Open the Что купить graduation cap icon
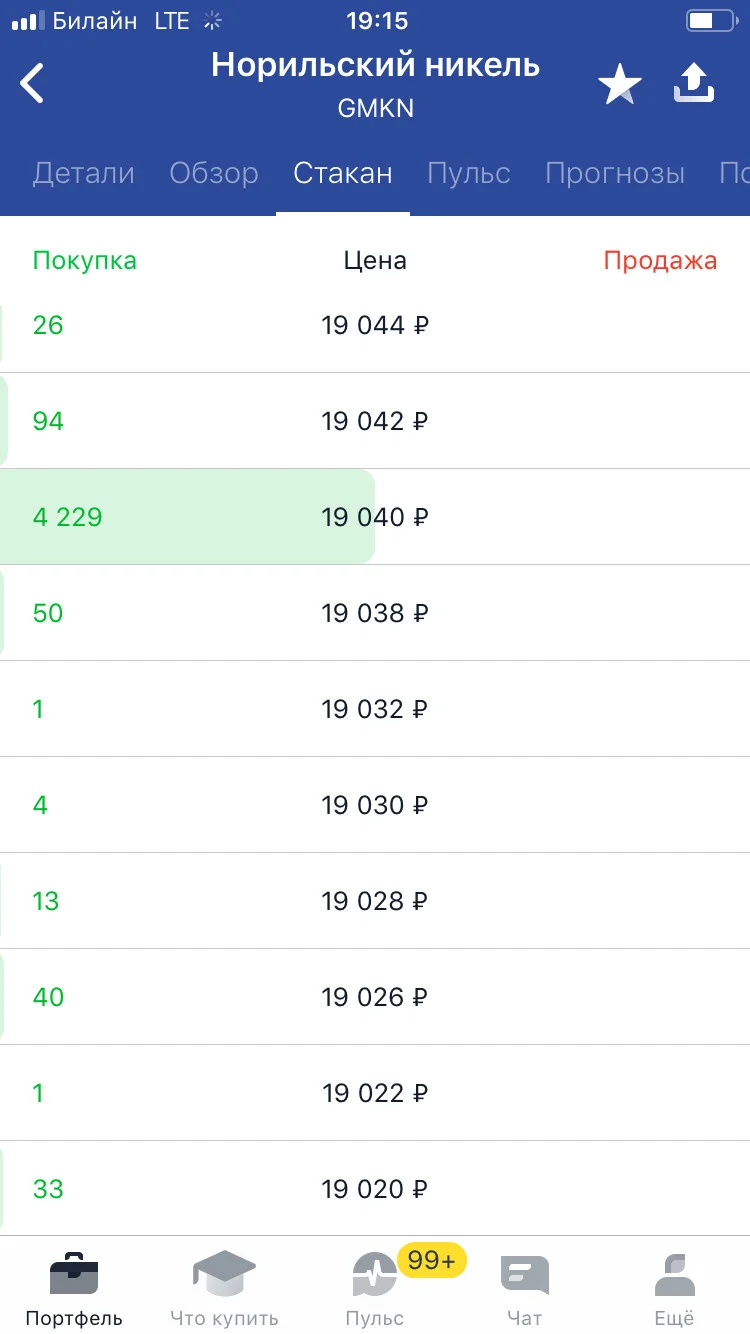 [224, 1274]
